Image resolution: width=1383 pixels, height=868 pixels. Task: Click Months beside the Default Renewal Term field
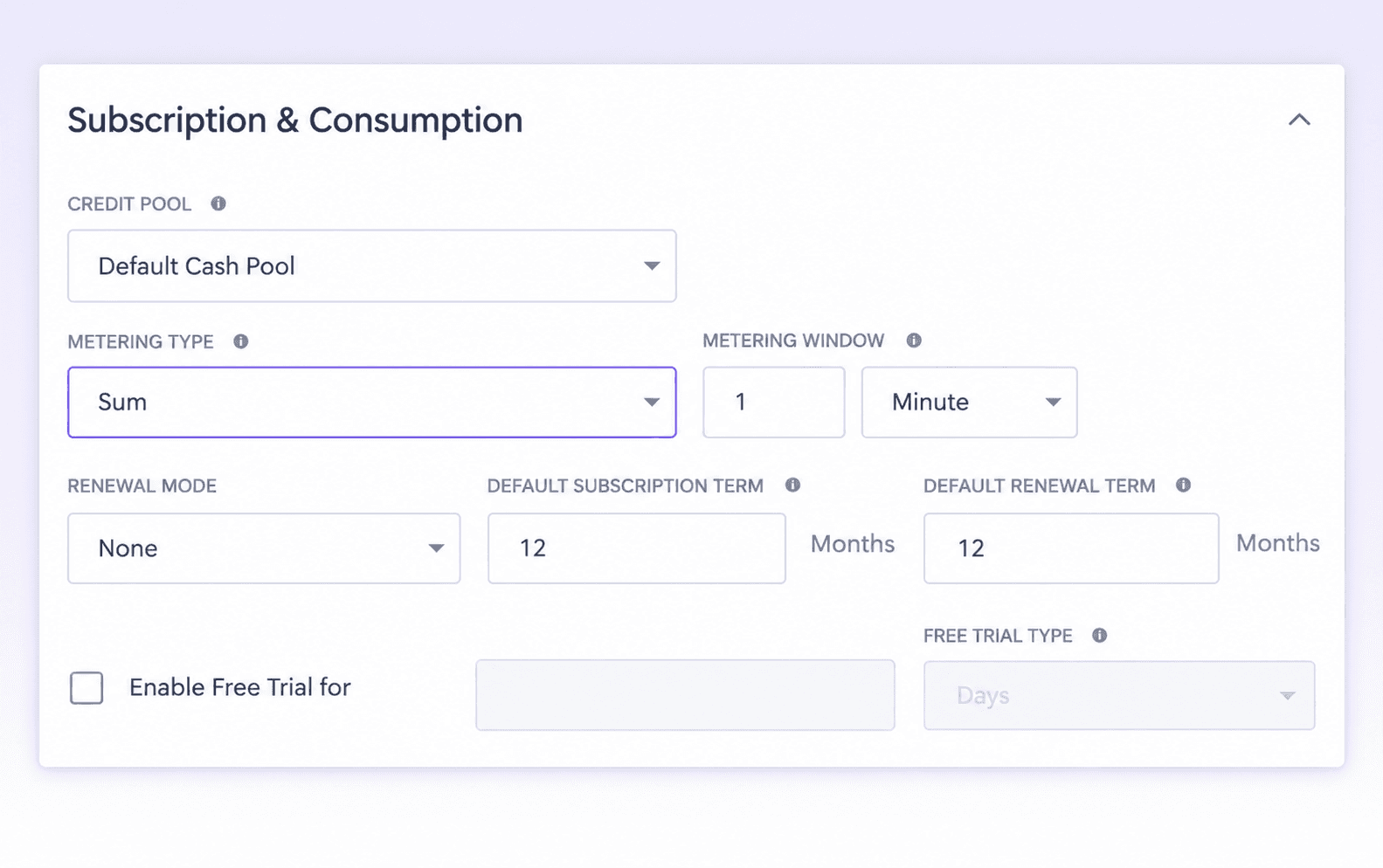1278,543
